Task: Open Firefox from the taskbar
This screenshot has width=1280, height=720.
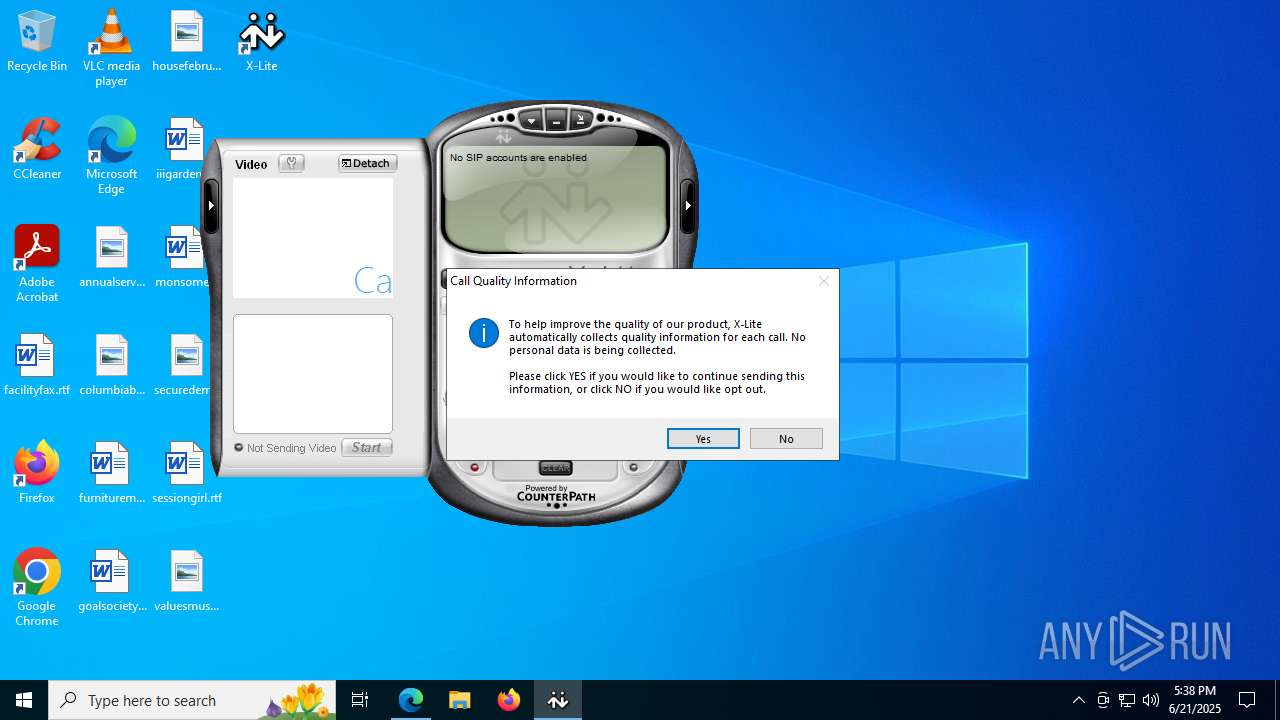Action: coord(508,700)
